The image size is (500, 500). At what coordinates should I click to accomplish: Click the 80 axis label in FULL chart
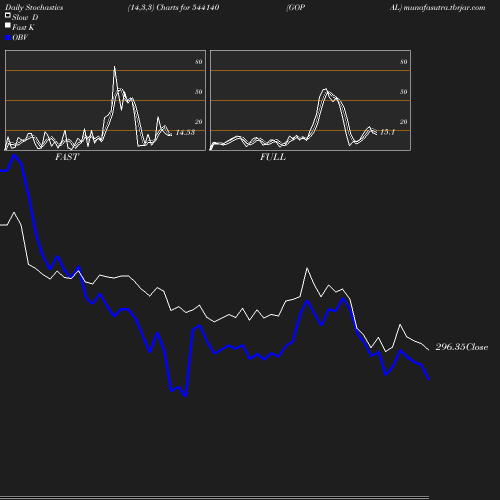pos(404,62)
